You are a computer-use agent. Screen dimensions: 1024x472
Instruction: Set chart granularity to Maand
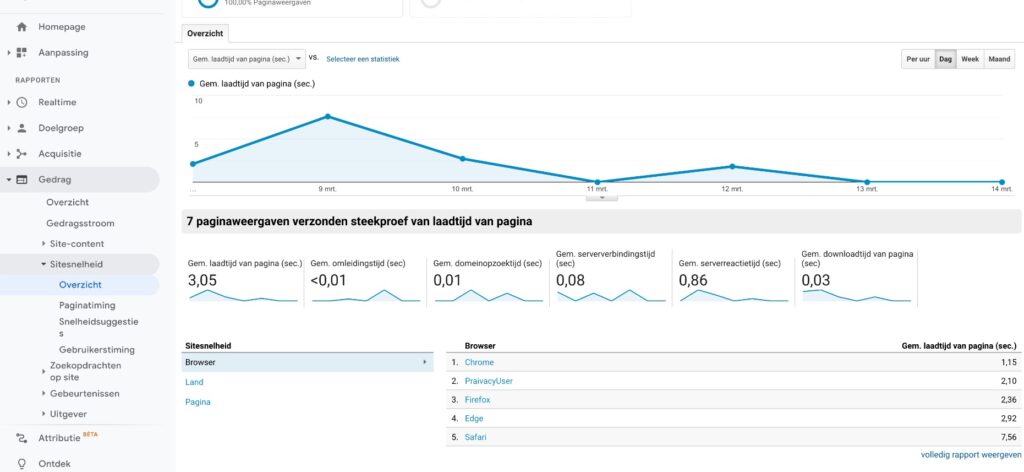coord(999,59)
